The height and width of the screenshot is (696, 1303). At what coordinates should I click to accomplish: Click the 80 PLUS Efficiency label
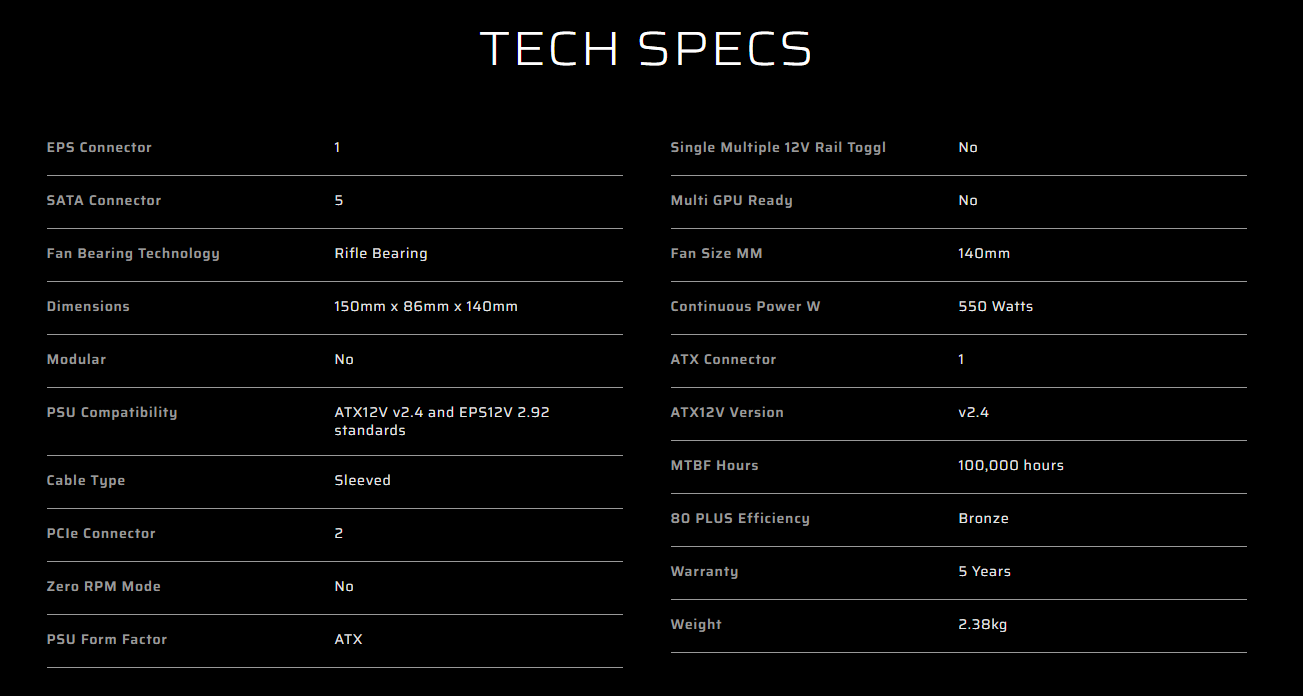click(x=740, y=518)
